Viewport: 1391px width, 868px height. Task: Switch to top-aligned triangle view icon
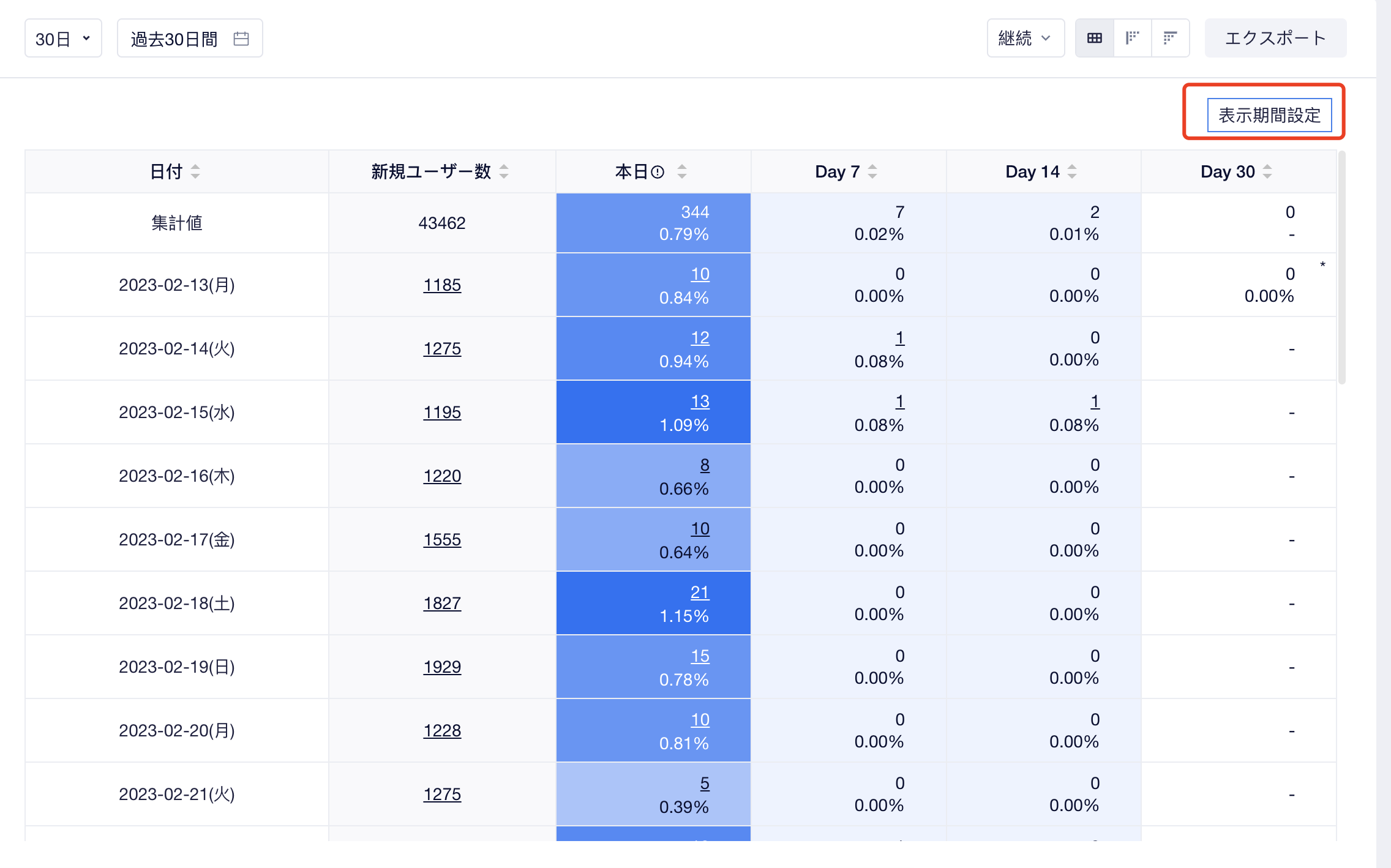[1170, 38]
